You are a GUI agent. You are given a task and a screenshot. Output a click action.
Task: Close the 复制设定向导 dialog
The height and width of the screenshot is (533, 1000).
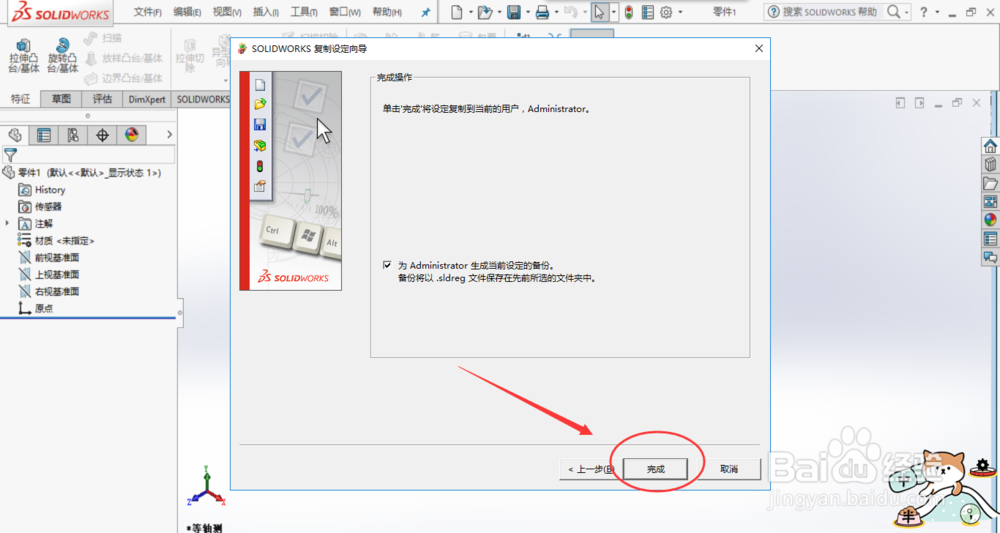(759, 48)
